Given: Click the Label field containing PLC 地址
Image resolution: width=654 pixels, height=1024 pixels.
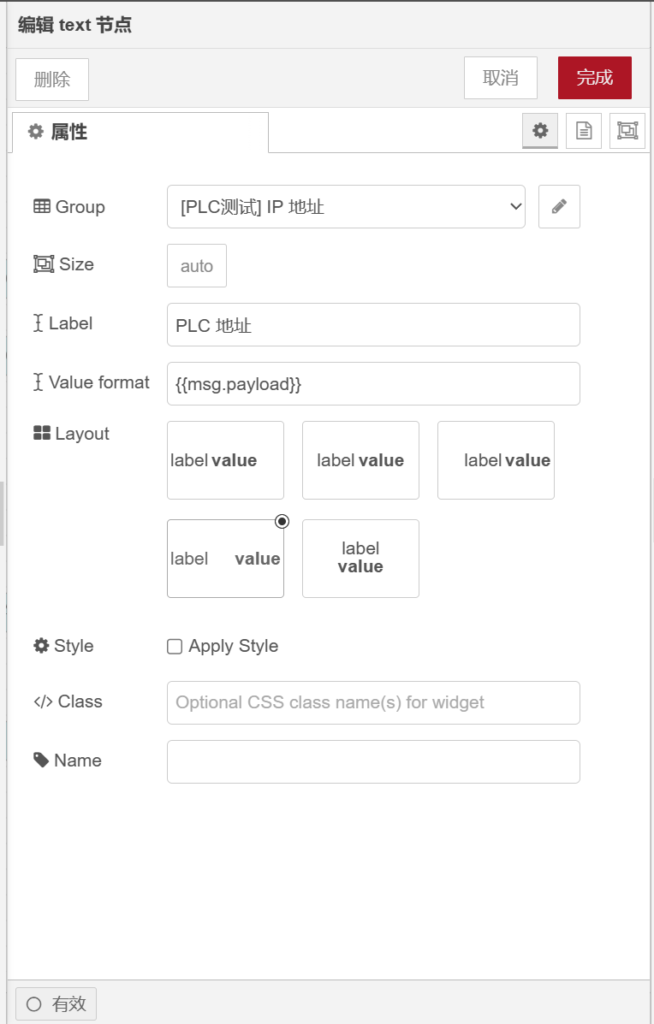Looking at the screenshot, I should pyautogui.click(x=373, y=325).
